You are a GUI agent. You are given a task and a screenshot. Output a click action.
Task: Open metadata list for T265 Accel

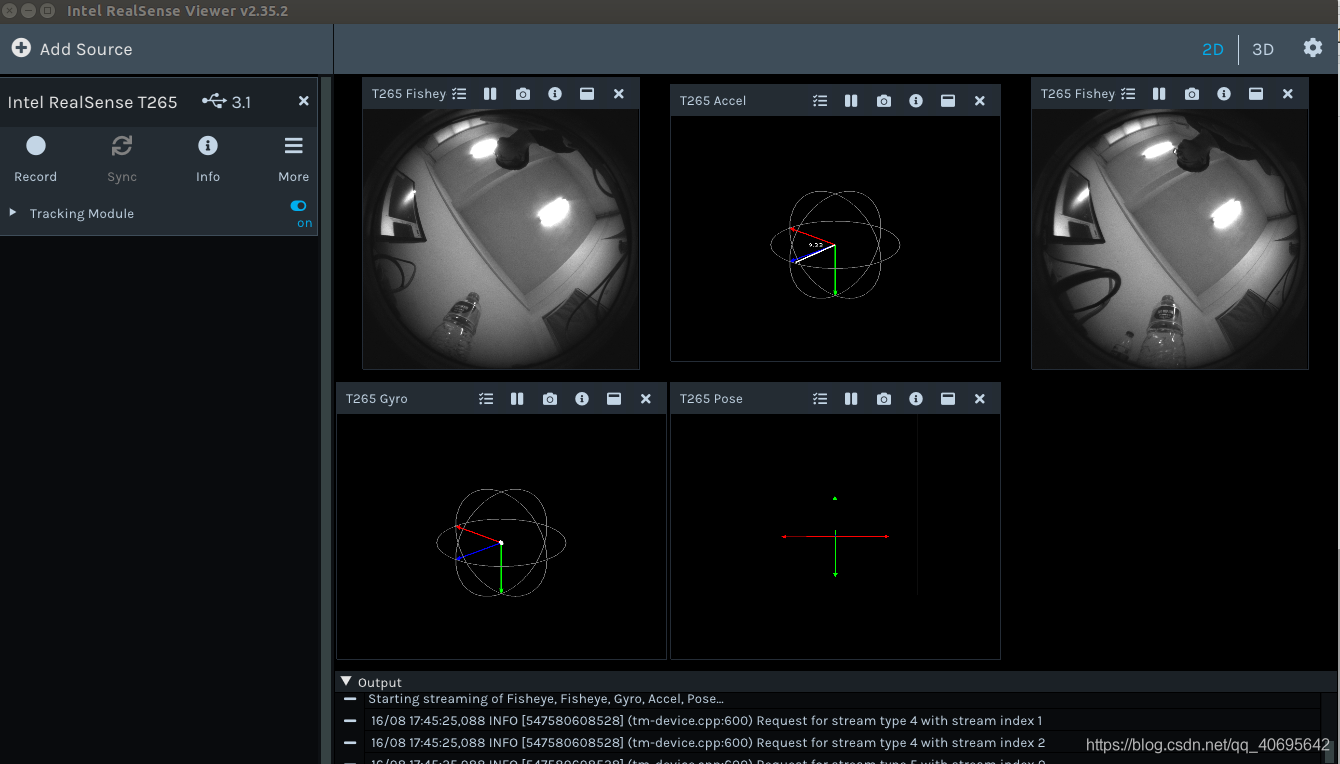click(819, 101)
